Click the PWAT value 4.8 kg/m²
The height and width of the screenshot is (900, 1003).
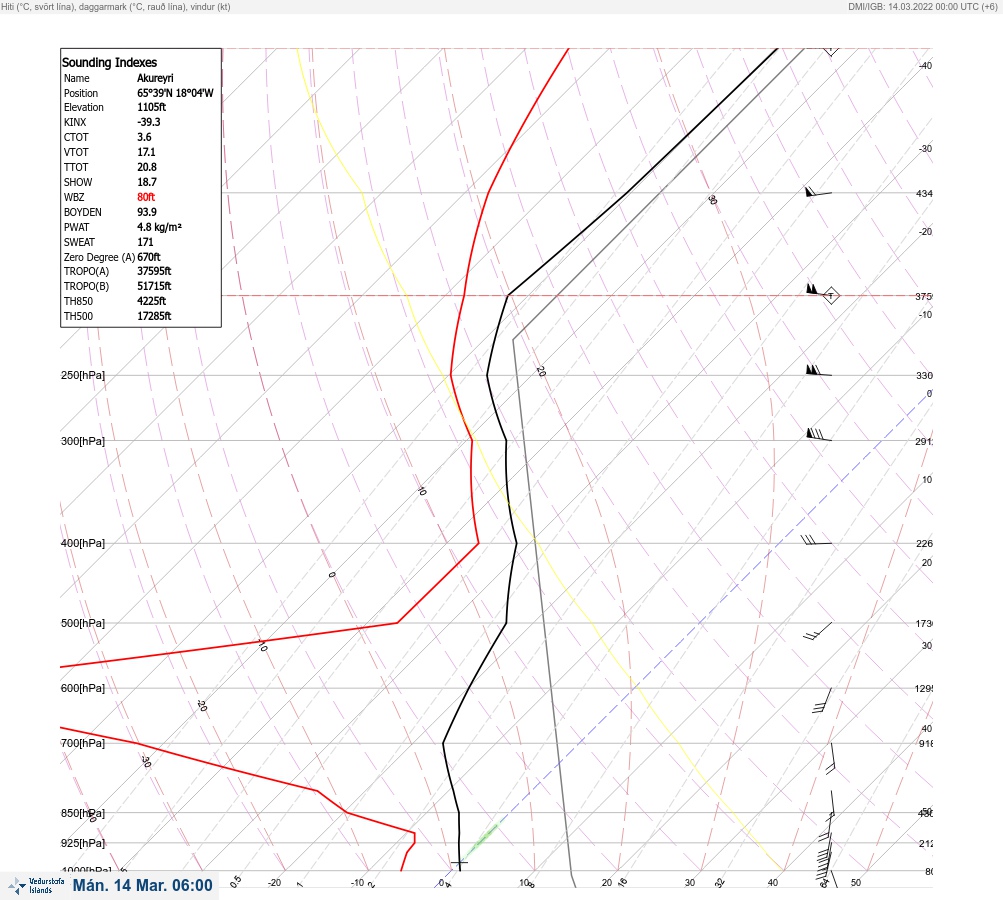[159, 227]
